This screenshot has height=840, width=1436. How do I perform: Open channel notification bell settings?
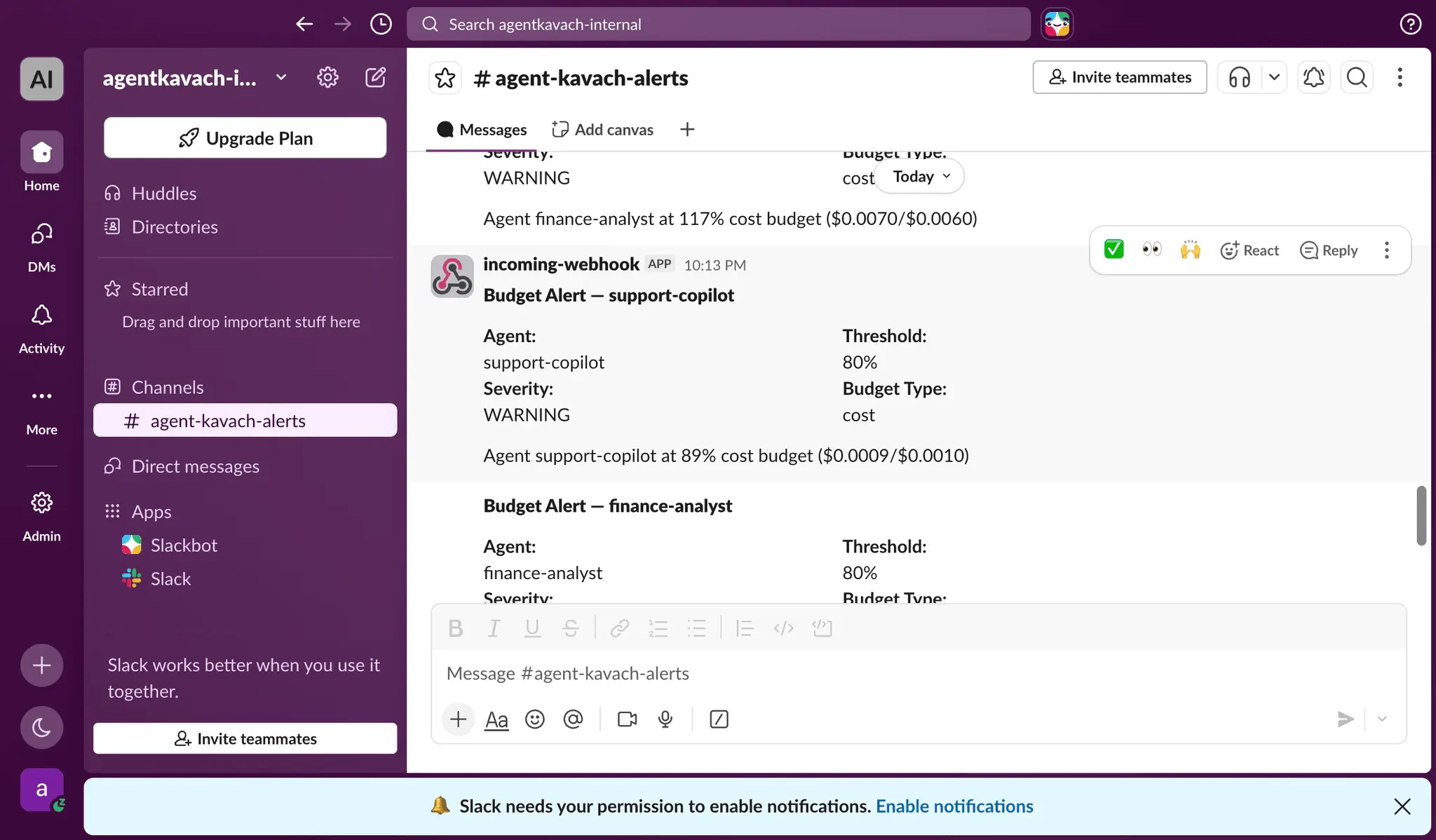click(1313, 77)
